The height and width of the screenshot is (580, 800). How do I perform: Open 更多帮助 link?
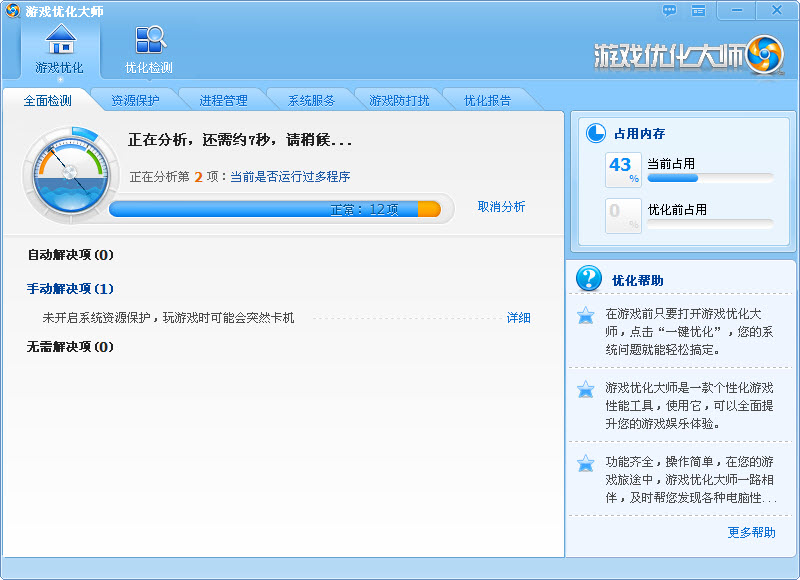pyautogui.click(x=751, y=533)
